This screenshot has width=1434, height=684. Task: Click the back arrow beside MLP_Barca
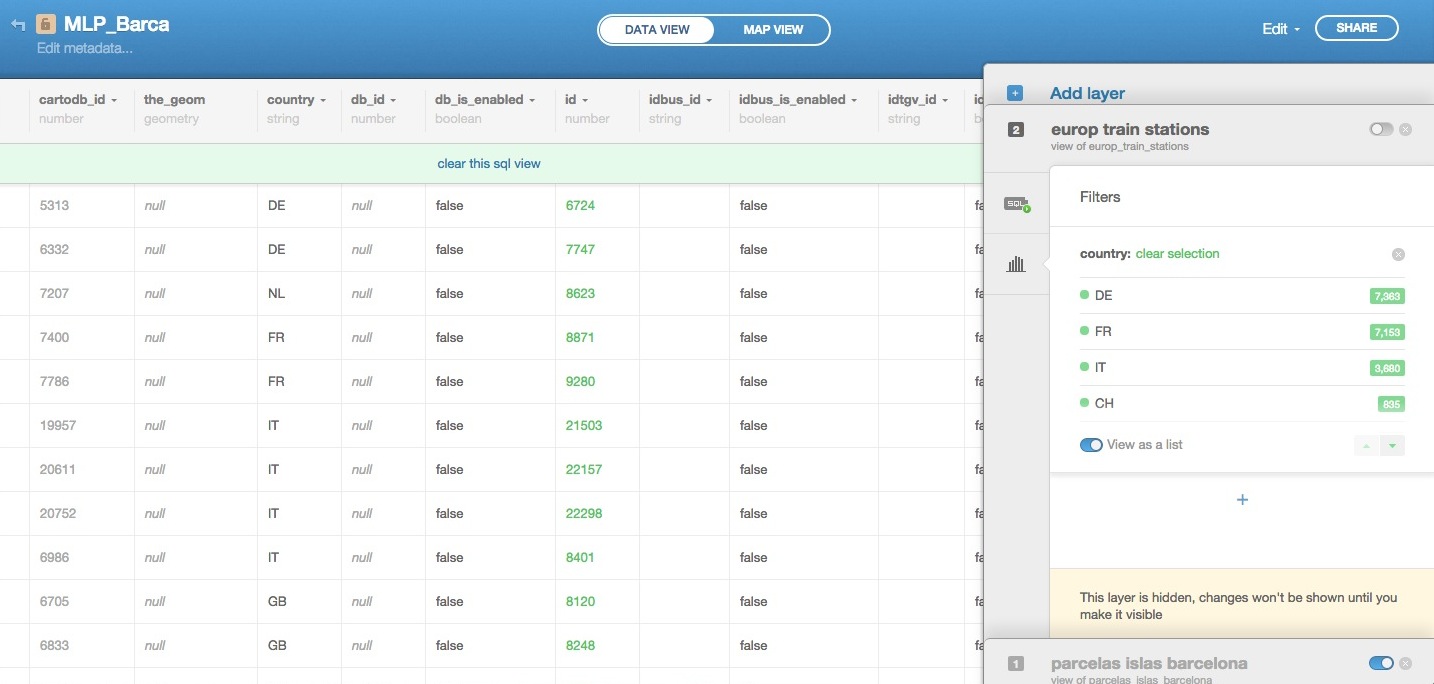click(x=18, y=25)
